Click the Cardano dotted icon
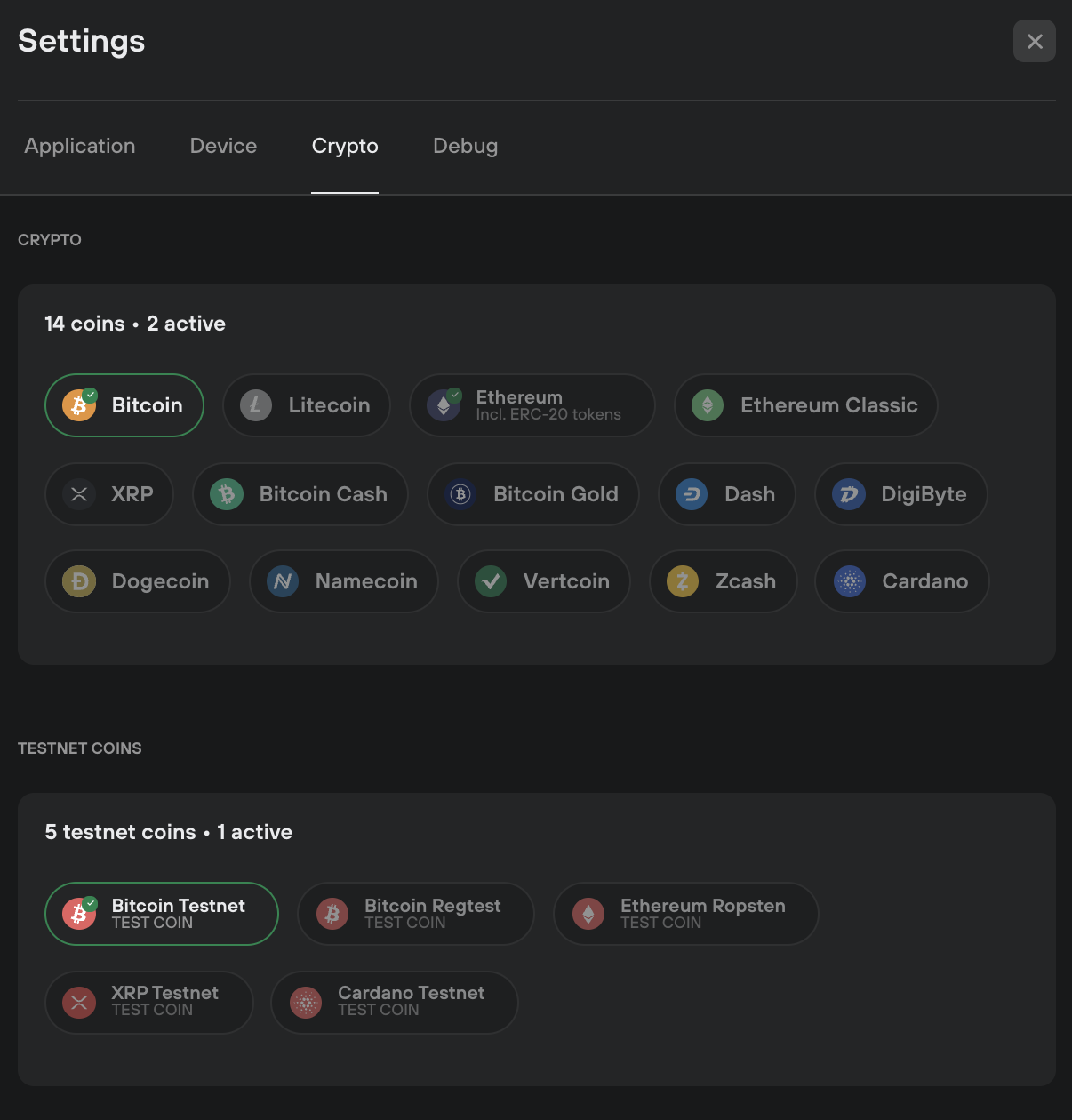Viewport: 1072px width, 1120px height. (x=850, y=581)
